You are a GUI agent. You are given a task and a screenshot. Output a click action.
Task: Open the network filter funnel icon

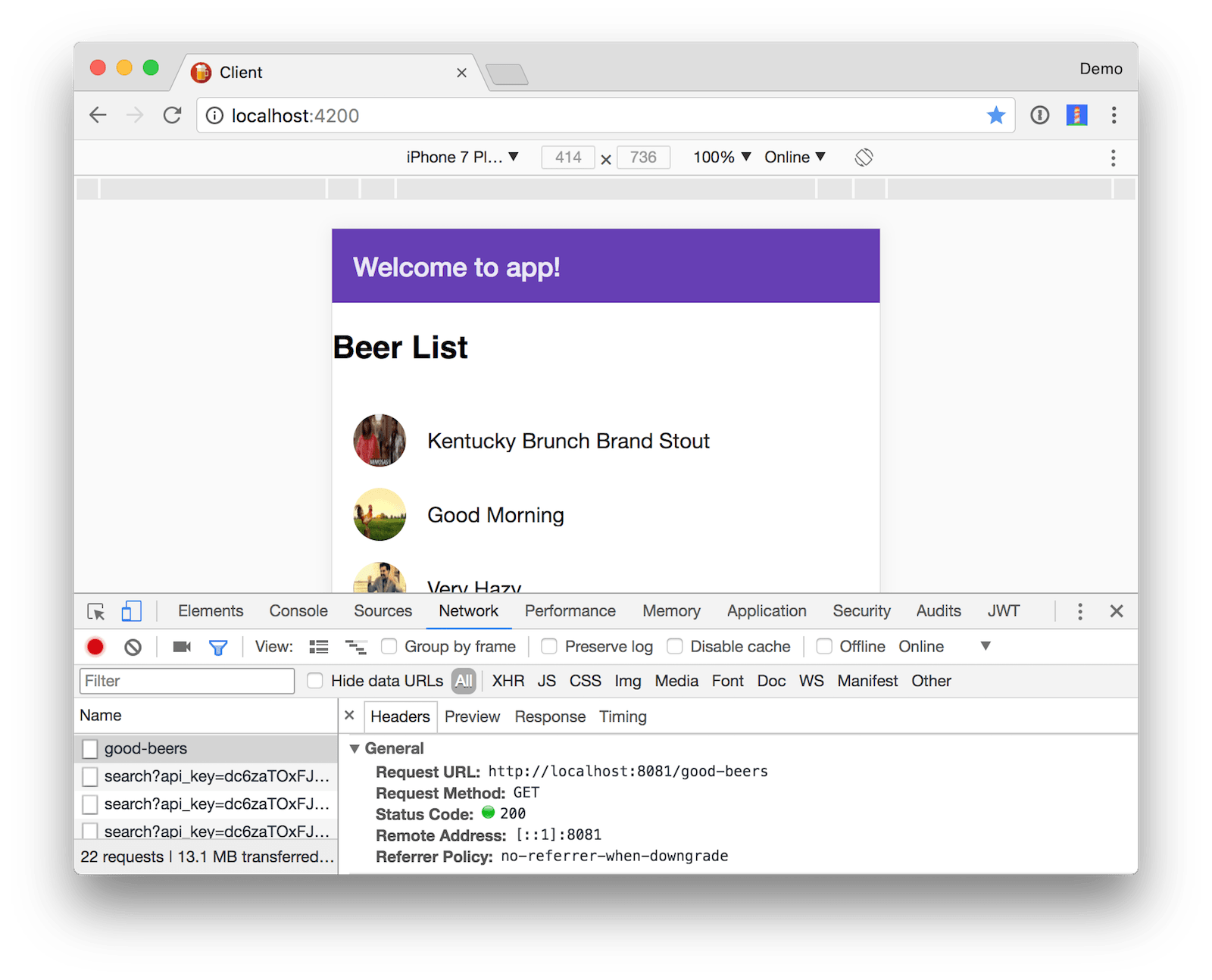pos(218,646)
